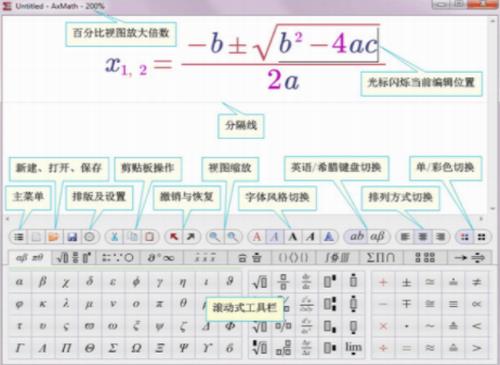The image size is (500, 365).
Task: Choose the bold upright A font style
Action: point(293,237)
